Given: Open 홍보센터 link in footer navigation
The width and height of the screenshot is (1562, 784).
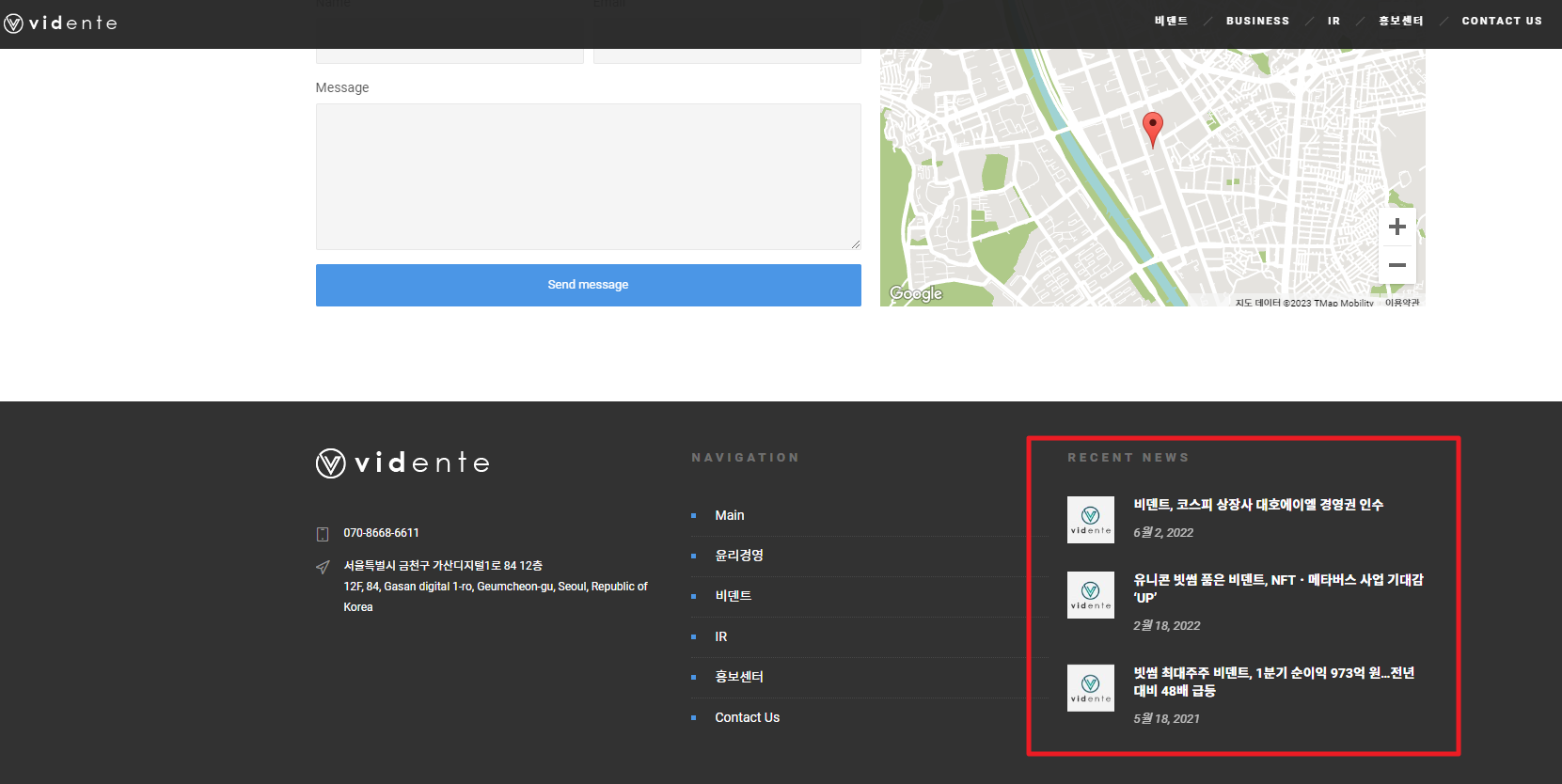Looking at the screenshot, I should (739, 677).
